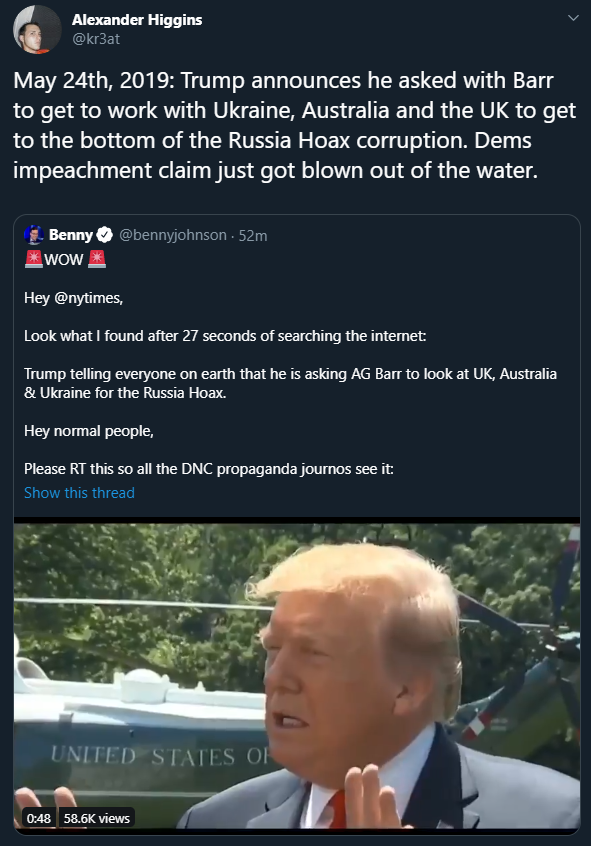
Task: Click the 'Hey normal people,' line
Action: tap(89, 431)
